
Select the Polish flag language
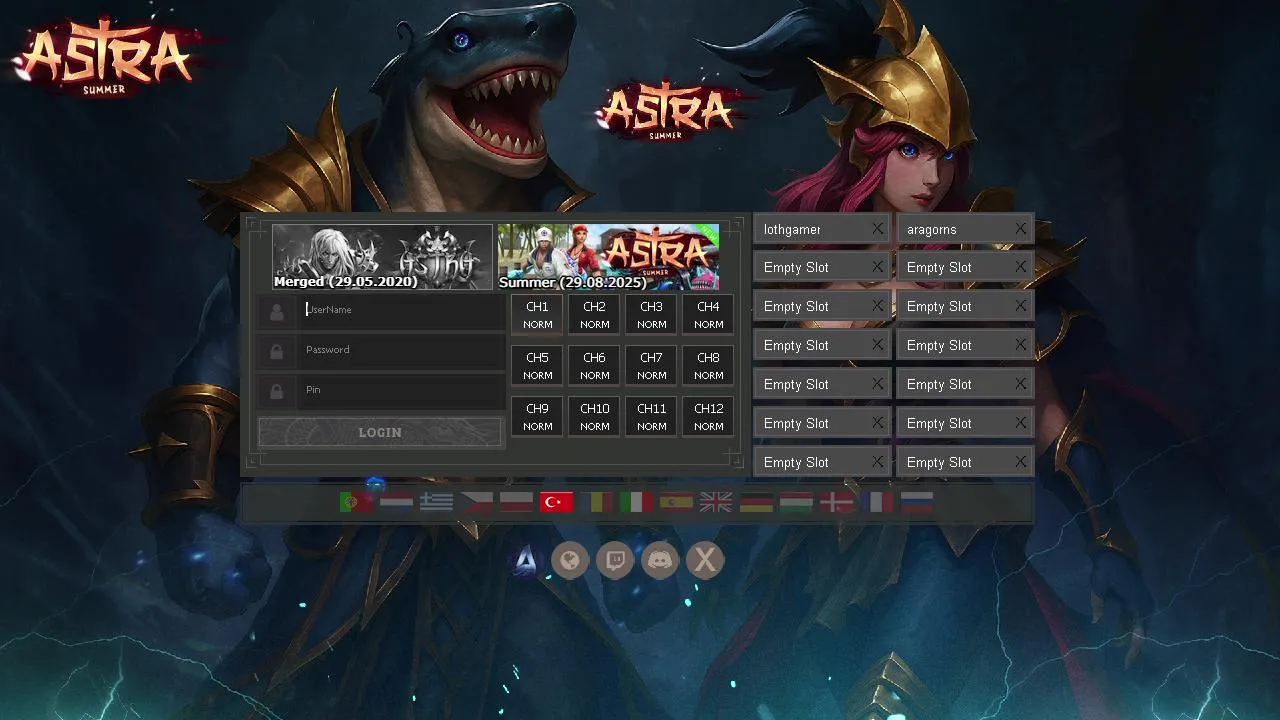point(516,502)
